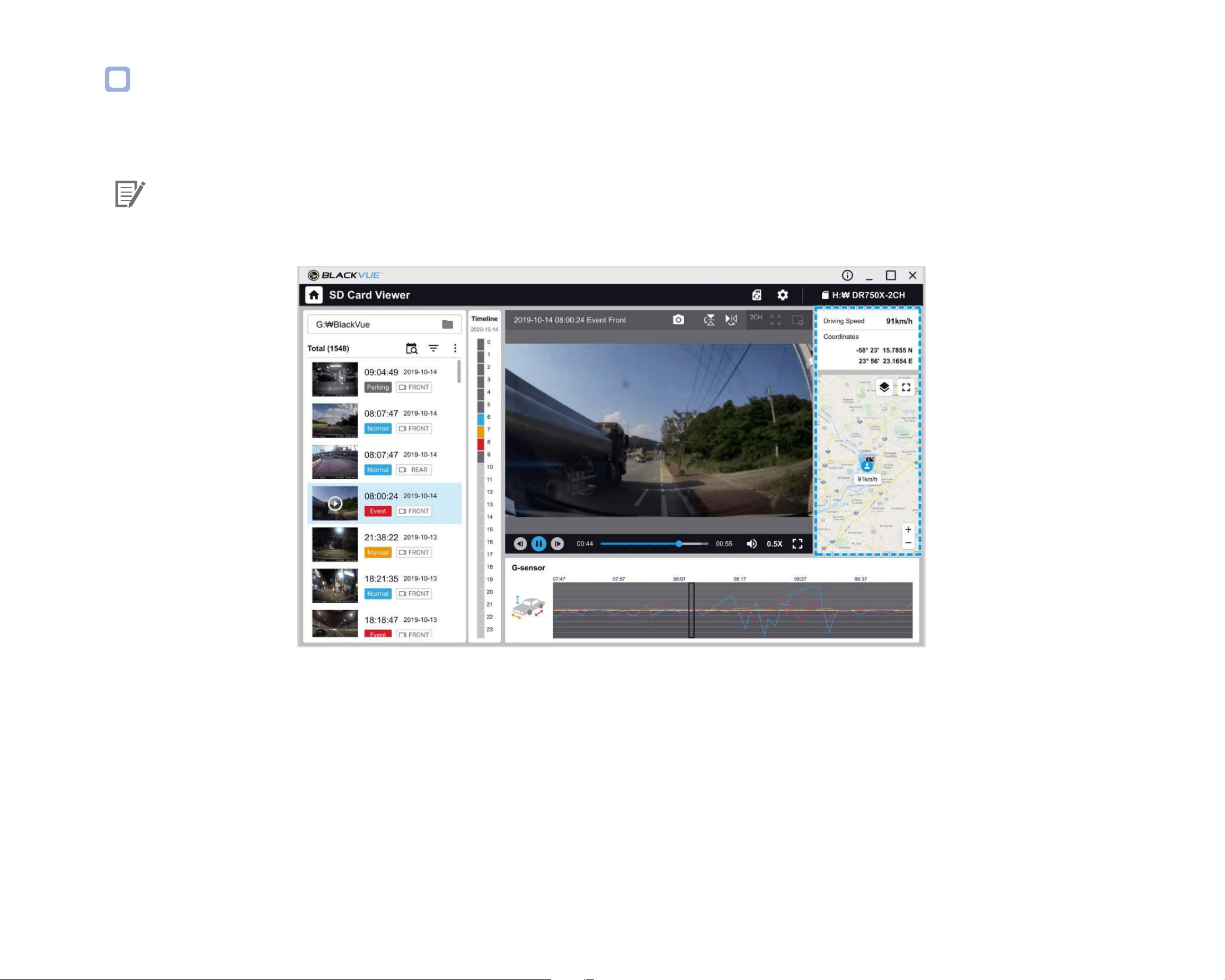The image size is (1225, 980).
Task: Browse folder icon beside G:\BlackVue path
Action: coord(448,324)
